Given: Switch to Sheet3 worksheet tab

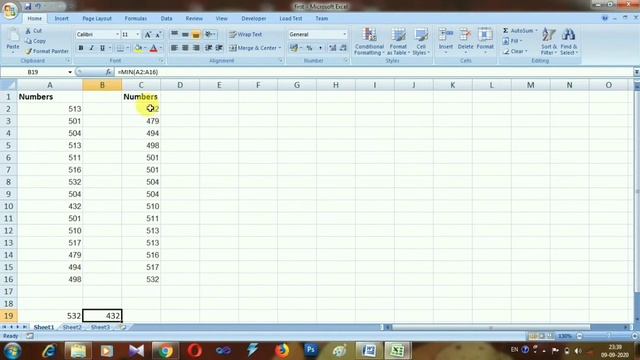Looking at the screenshot, I should coord(100,327).
